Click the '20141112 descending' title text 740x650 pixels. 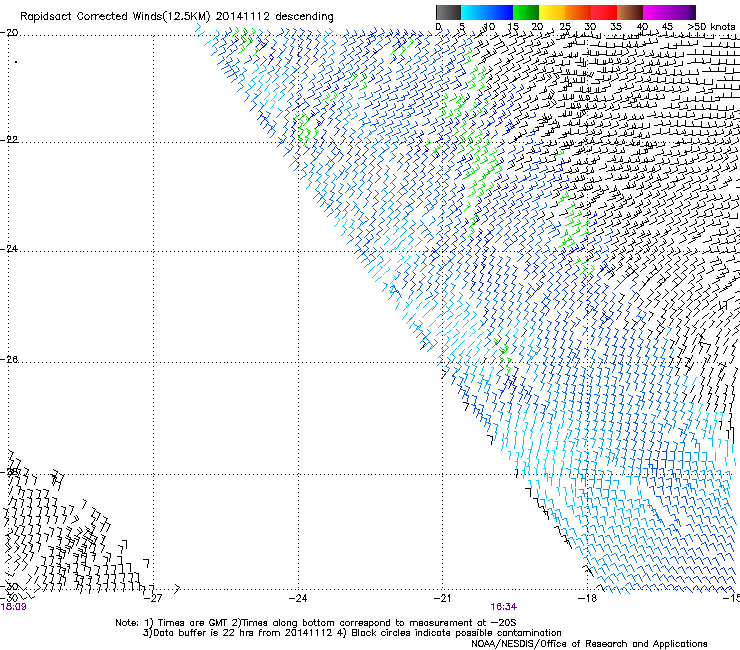[x=275, y=17]
